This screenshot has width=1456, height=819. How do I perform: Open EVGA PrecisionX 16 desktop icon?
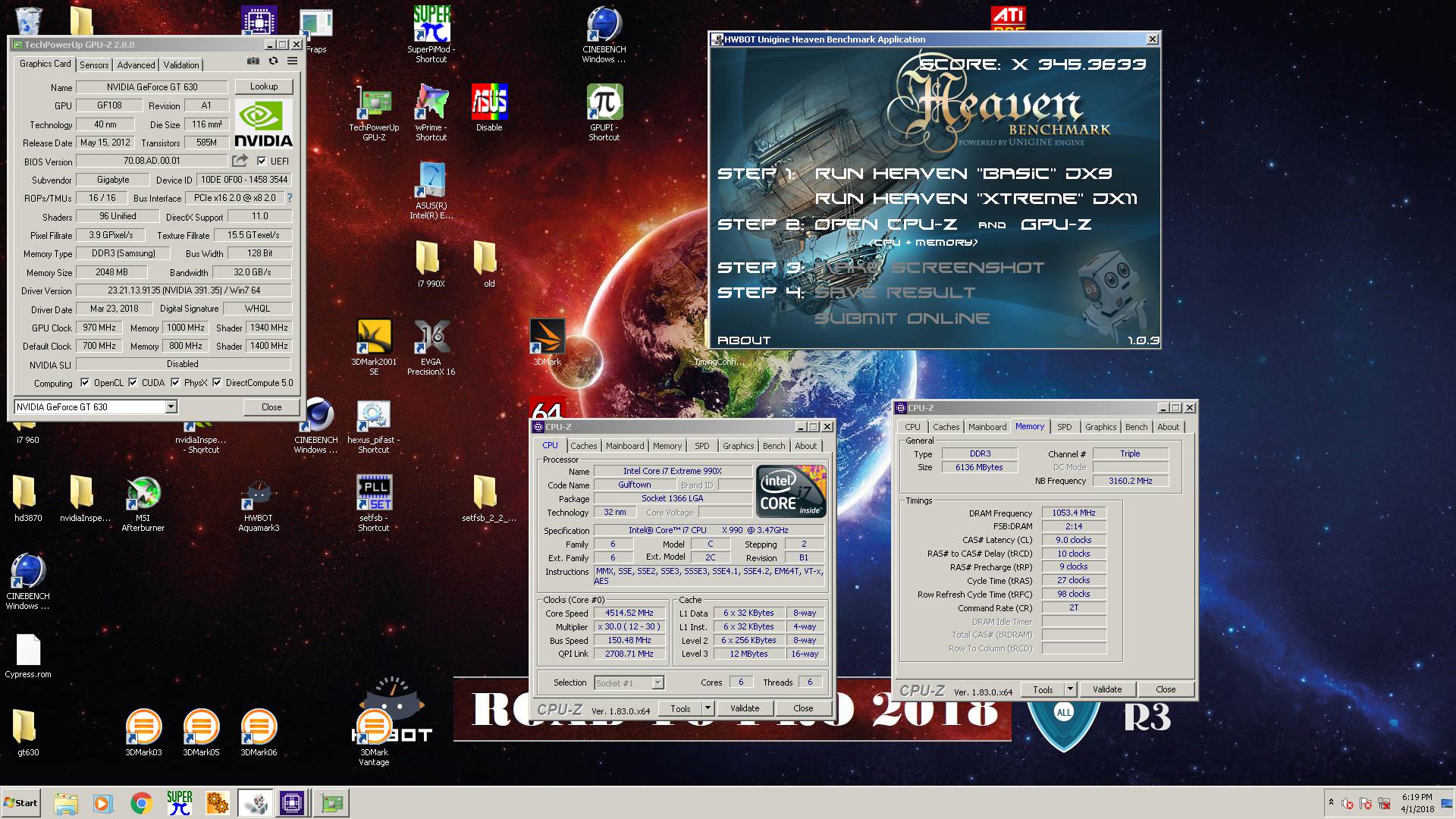click(x=431, y=347)
